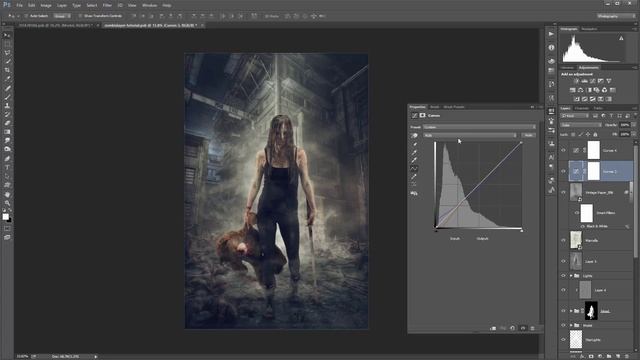Select the Eraser tool

(x=7, y=123)
